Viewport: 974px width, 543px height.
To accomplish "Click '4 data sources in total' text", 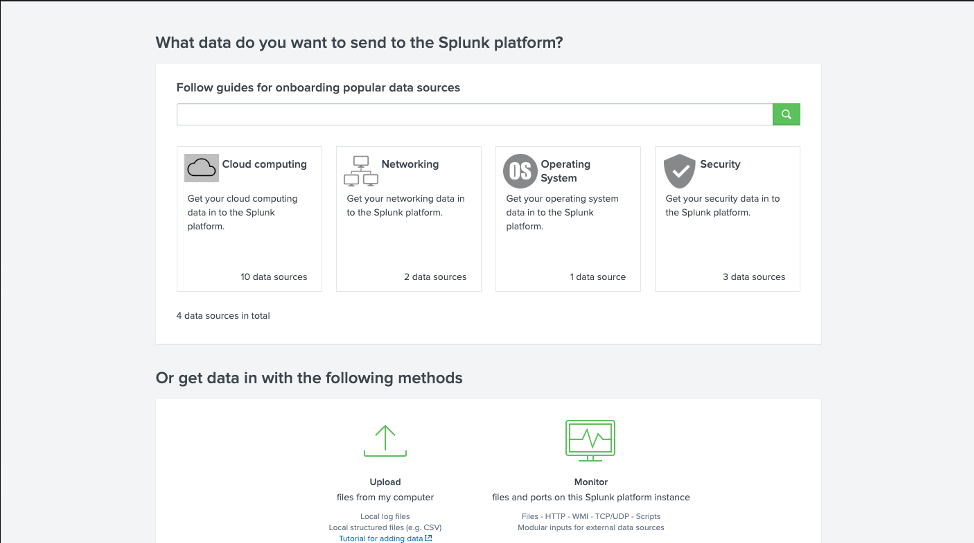I will (x=223, y=316).
